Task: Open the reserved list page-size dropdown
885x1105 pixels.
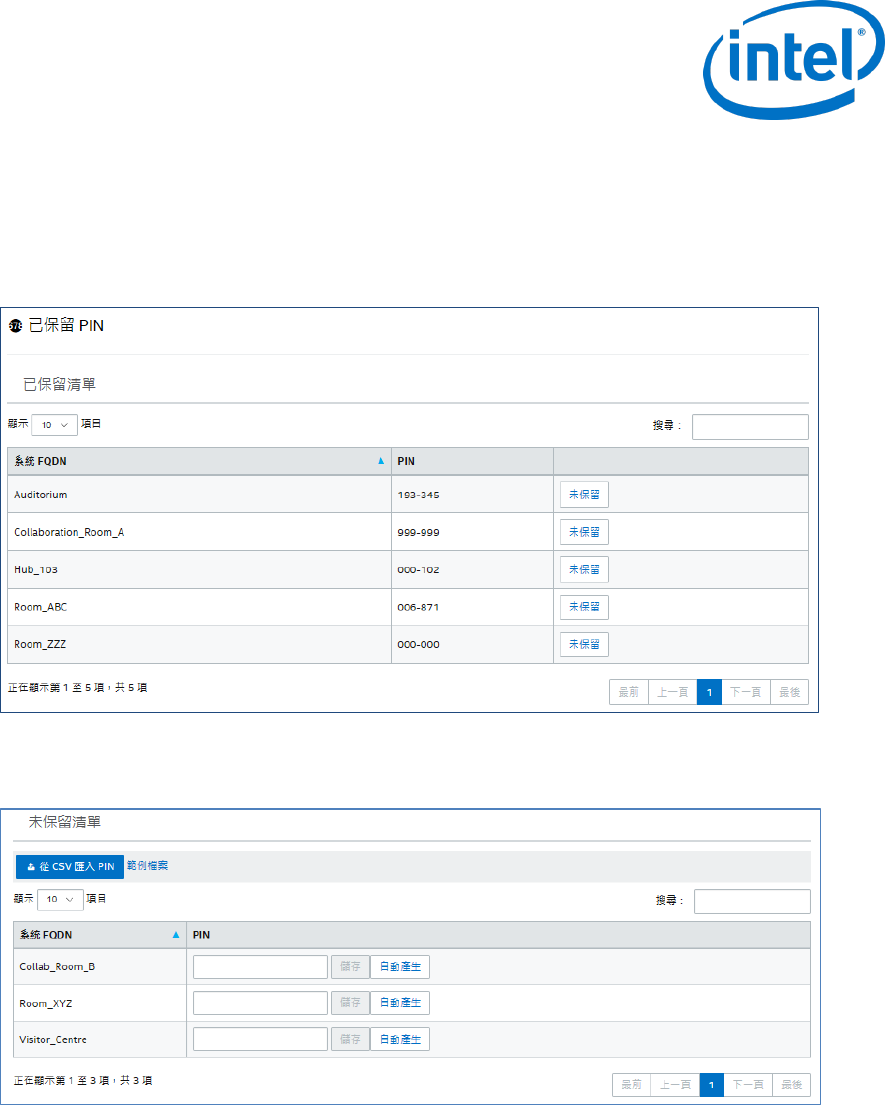Action: [55, 424]
